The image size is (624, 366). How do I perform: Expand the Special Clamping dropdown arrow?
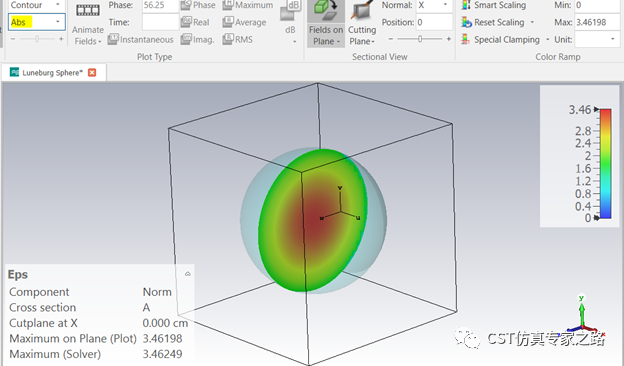click(548, 40)
